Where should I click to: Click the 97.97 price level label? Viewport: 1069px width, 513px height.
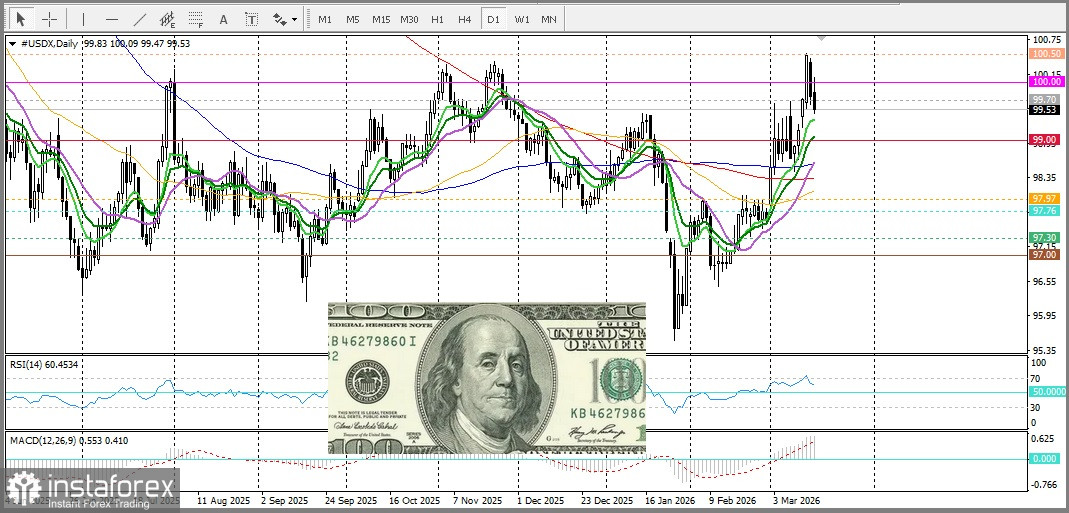(x=1047, y=198)
